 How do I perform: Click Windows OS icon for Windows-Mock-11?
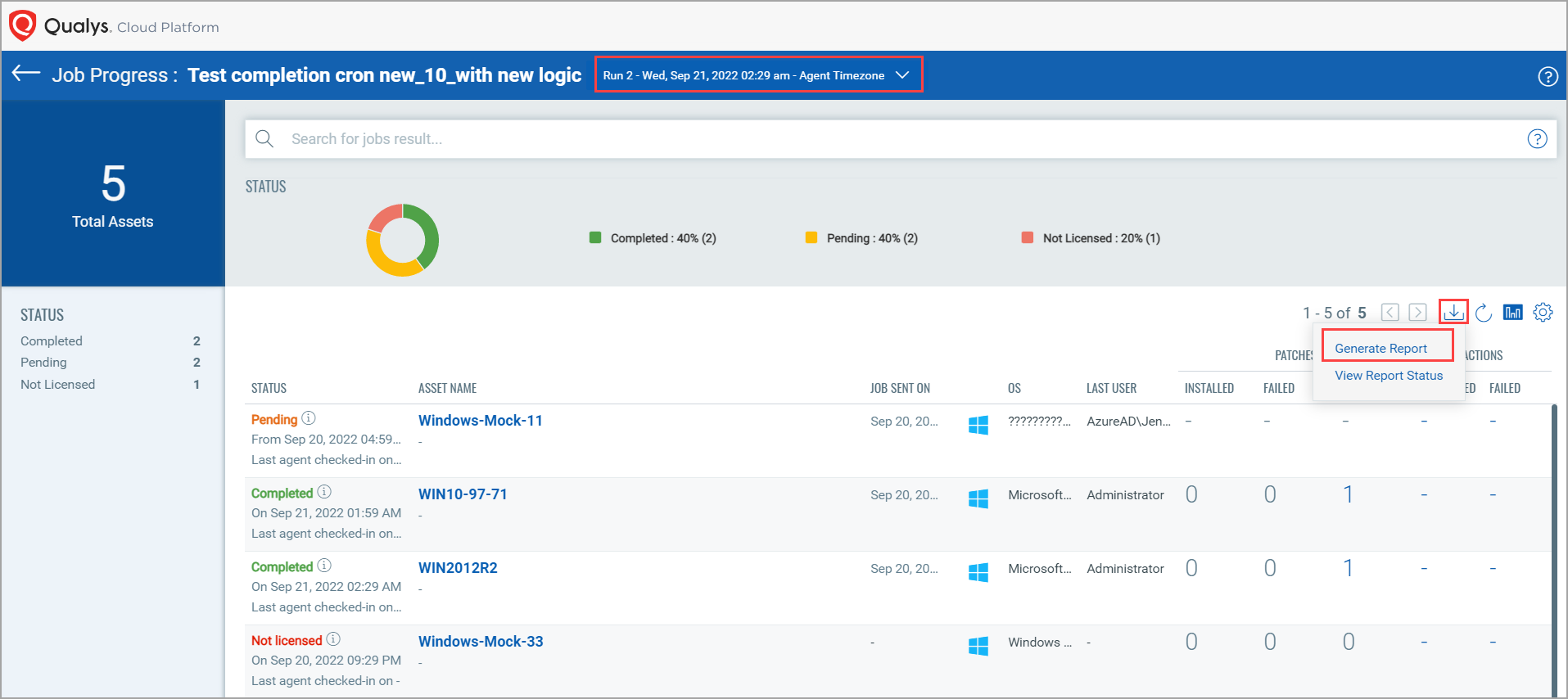click(x=978, y=425)
